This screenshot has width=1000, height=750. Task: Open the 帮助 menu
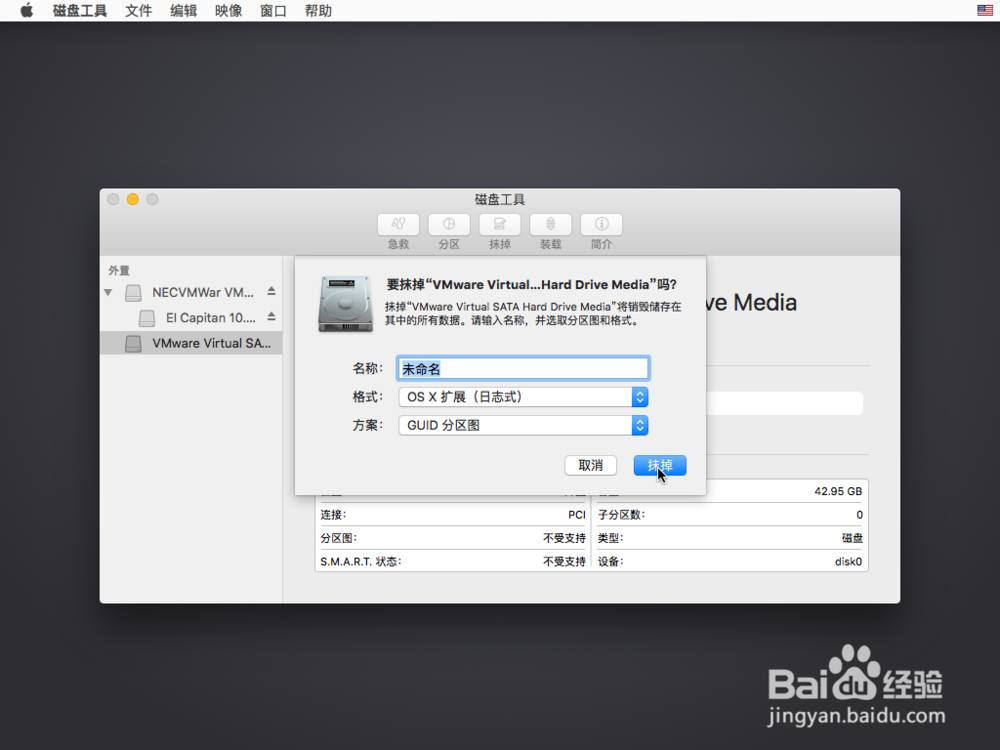(318, 11)
